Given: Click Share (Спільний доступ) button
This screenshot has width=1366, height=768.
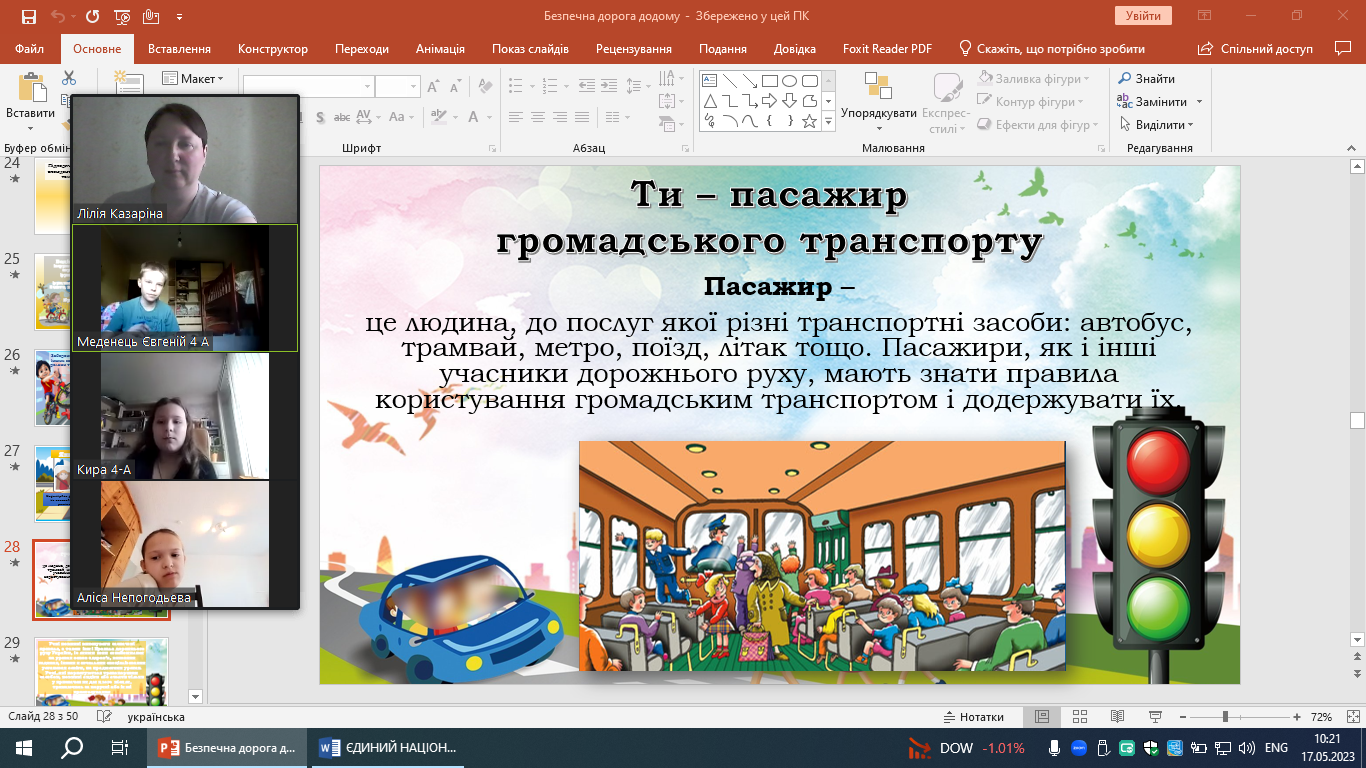Looking at the screenshot, I should [x=1256, y=49].
